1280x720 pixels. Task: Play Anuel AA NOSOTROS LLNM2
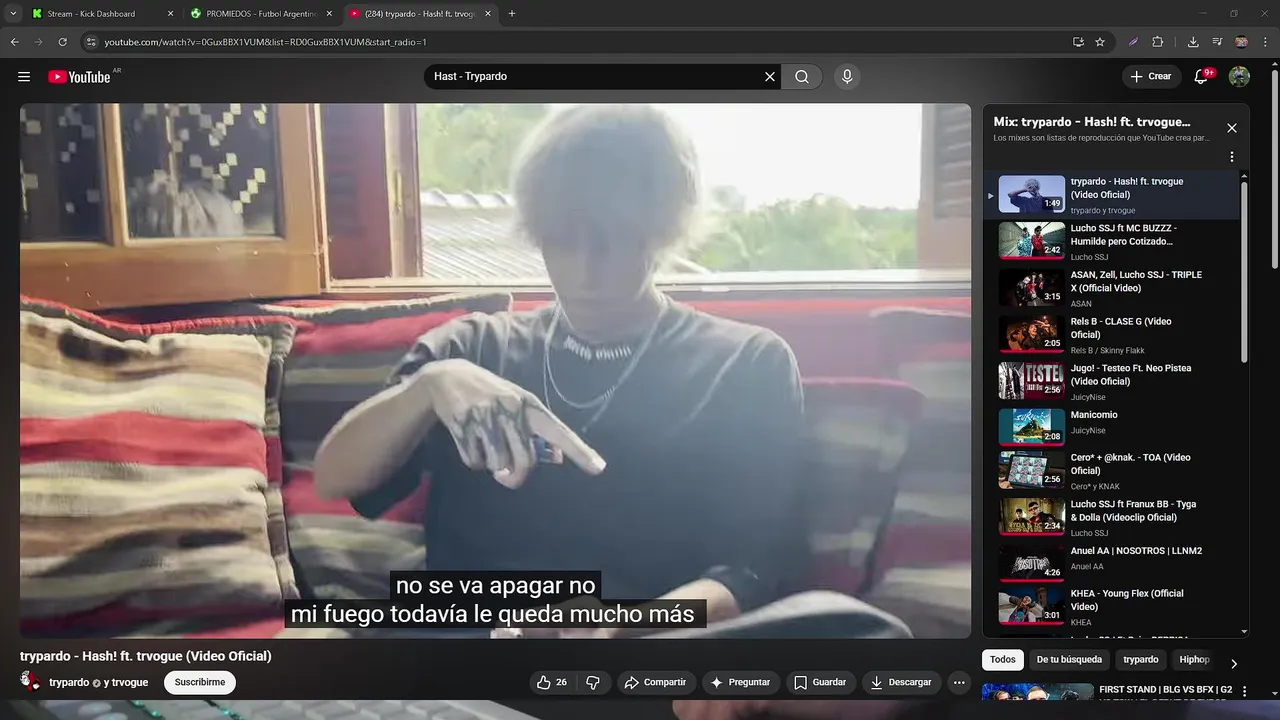1110,563
